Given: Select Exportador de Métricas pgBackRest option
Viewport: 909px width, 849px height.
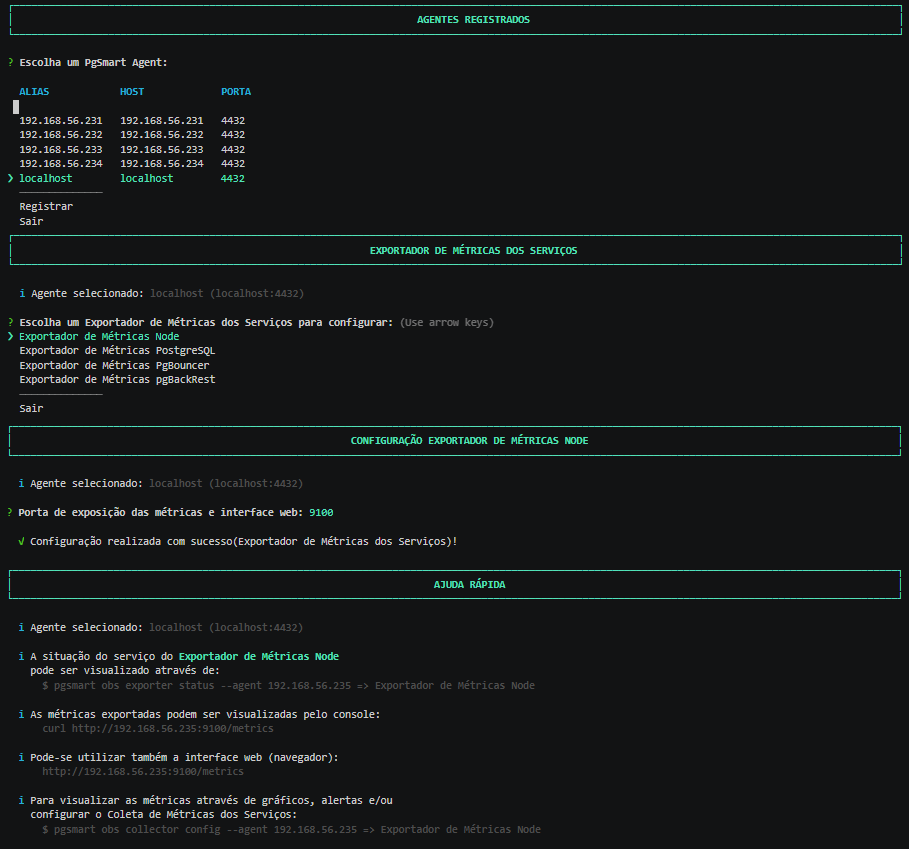Looking at the screenshot, I should click(x=117, y=380).
